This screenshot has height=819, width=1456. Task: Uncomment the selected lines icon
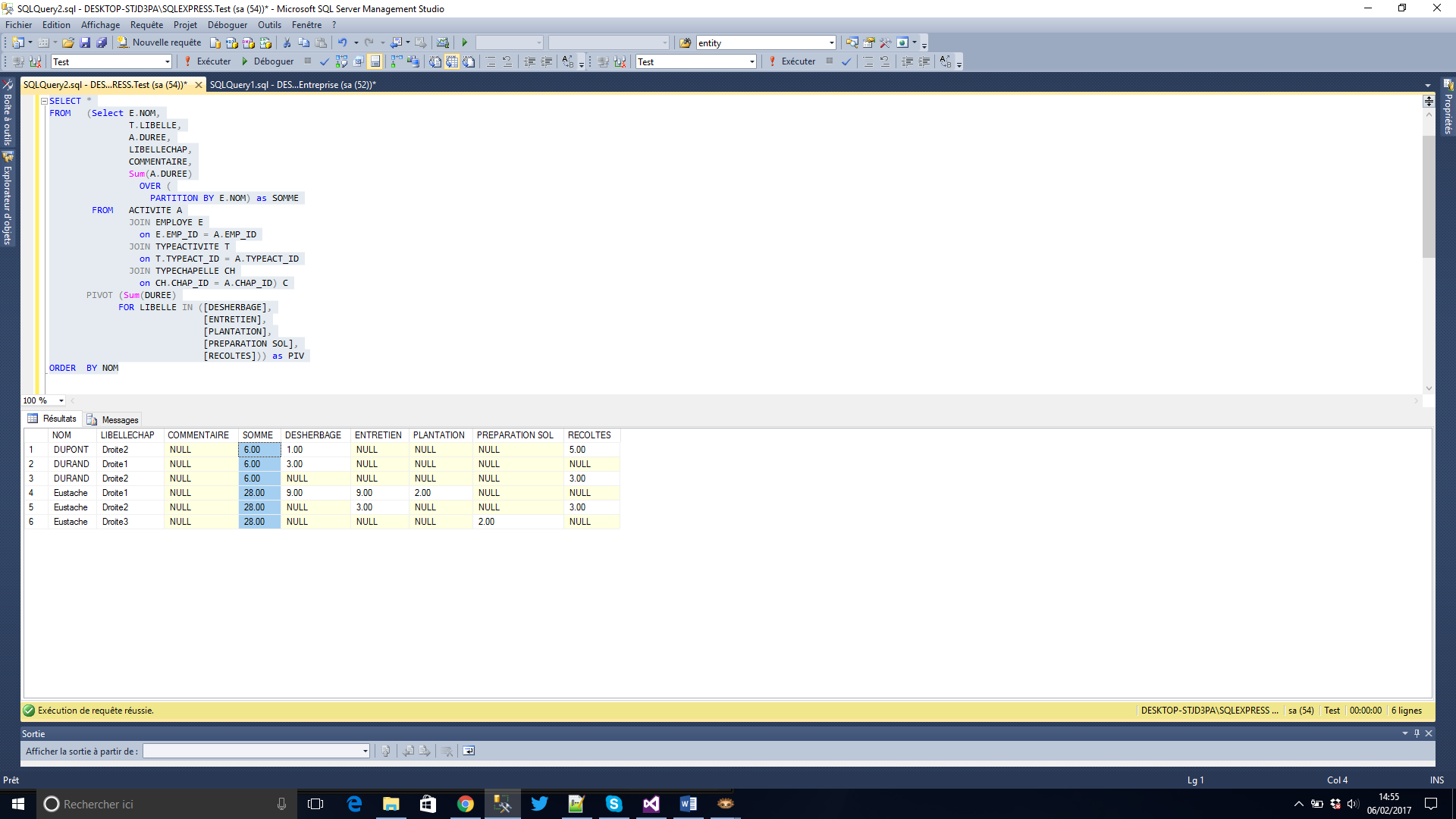click(507, 62)
